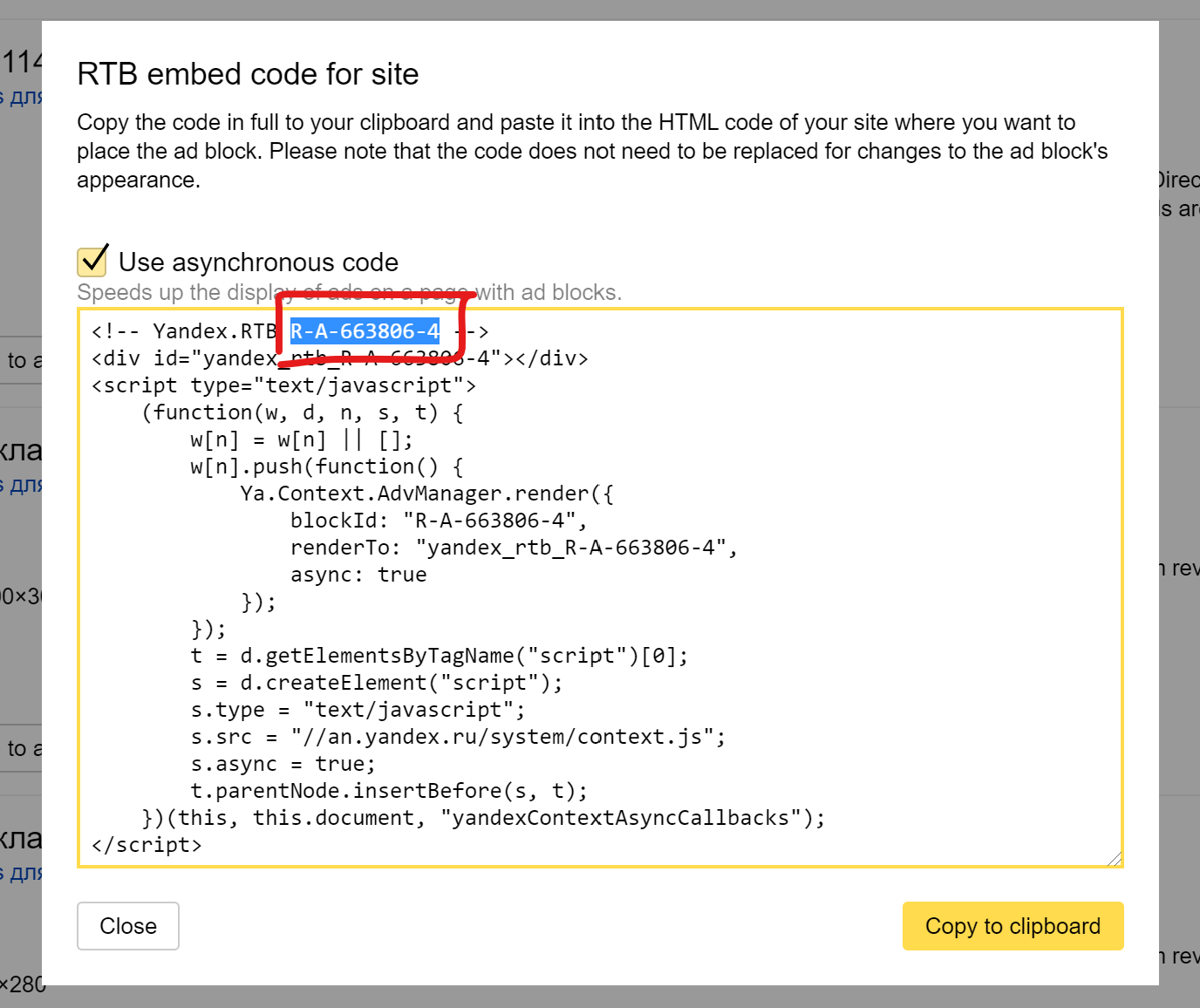Image resolution: width=1200 pixels, height=1008 pixels.
Task: Click the 'Speeds up the display' hint text
Action: 350,292
